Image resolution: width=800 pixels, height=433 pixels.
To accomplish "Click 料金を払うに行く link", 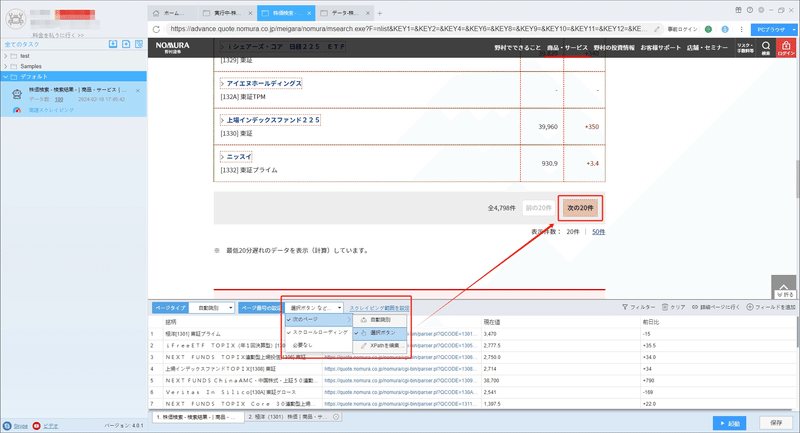I will (x=58, y=35).
